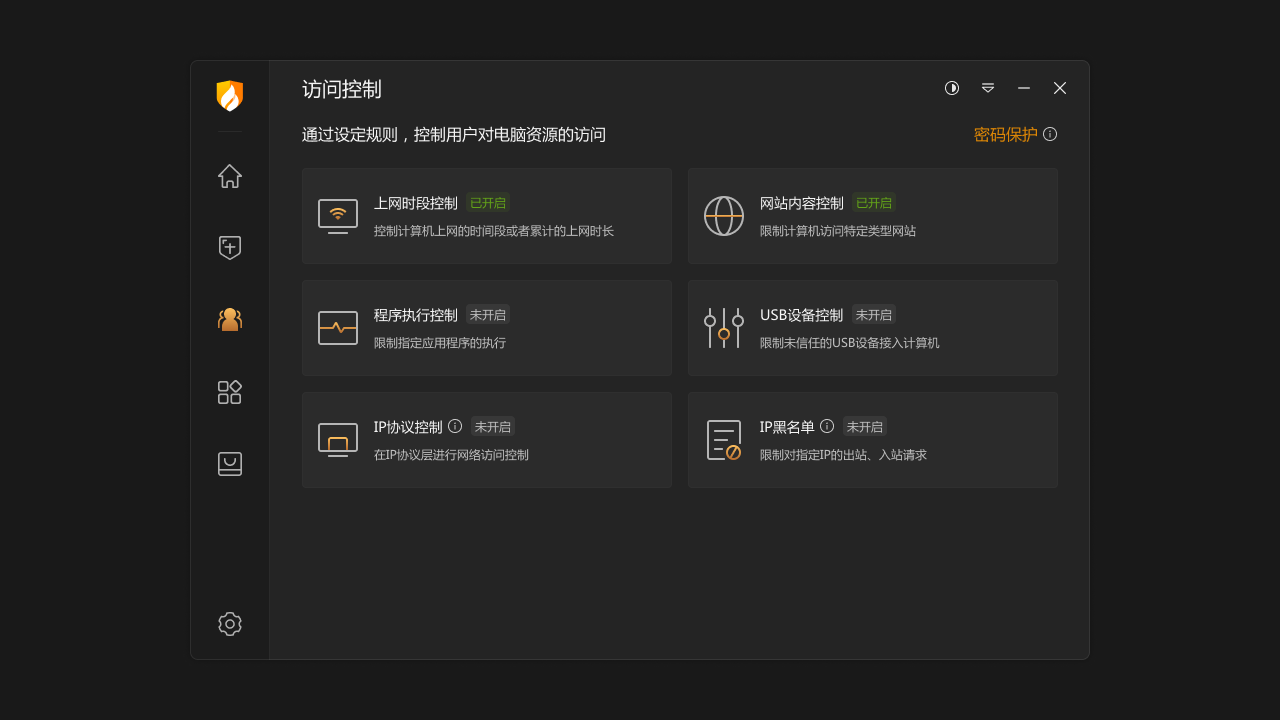Viewport: 1280px width, 720px height.
Task: Click the monitor icon on 程序执行控制 card
Action: click(x=338, y=327)
